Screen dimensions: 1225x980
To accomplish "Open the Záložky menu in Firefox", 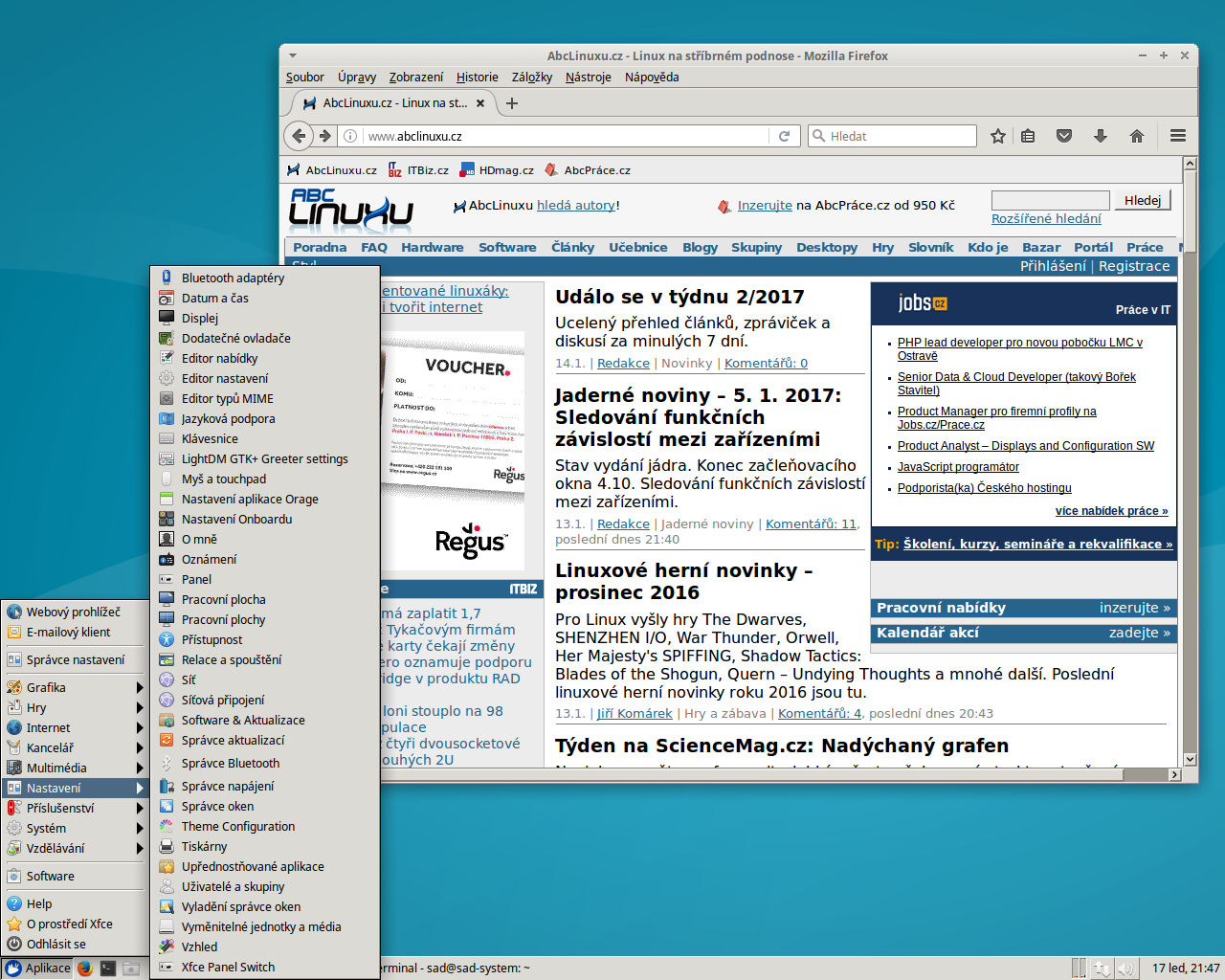I will (532, 77).
